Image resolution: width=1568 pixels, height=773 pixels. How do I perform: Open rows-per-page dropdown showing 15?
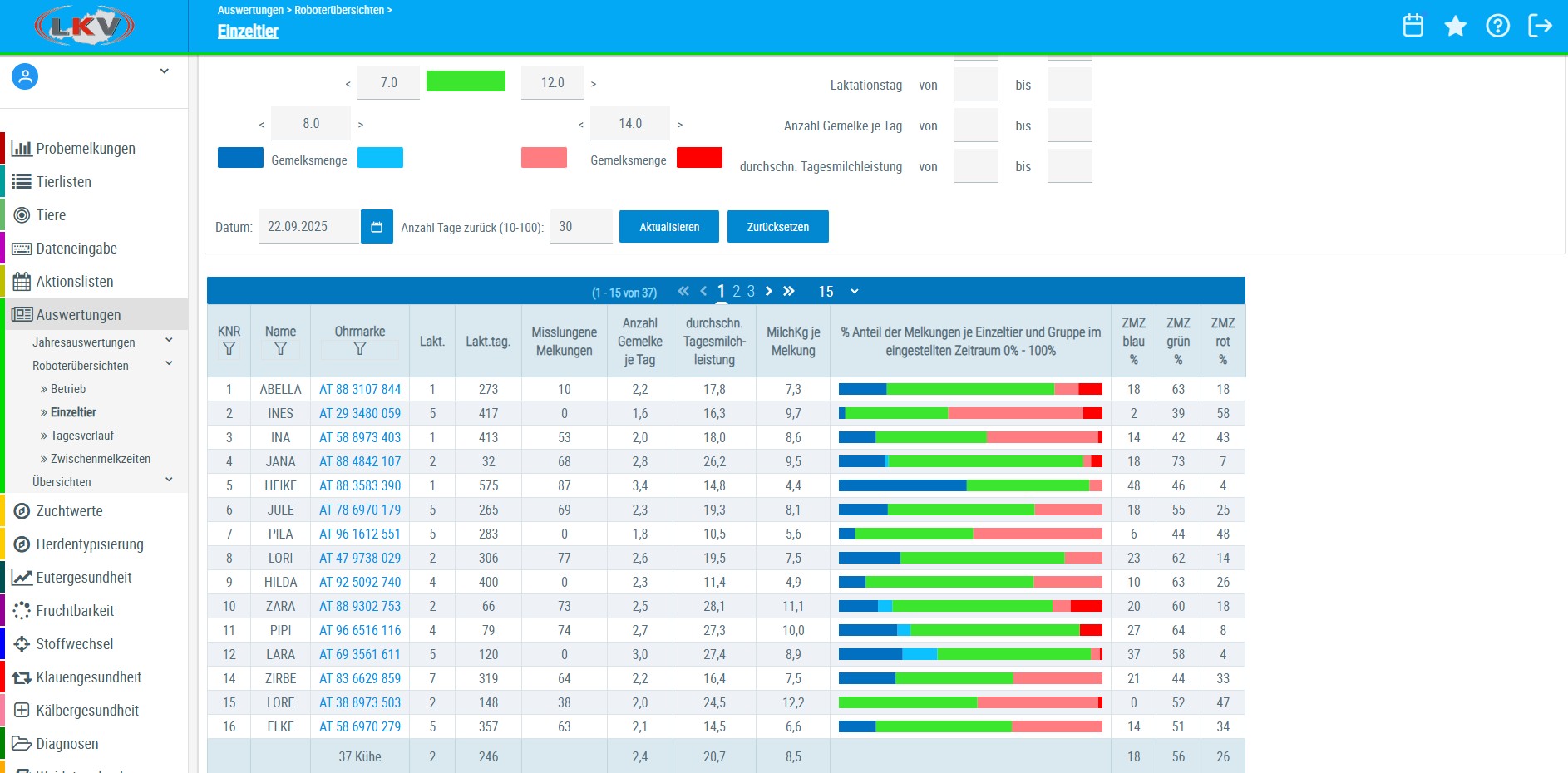click(x=838, y=292)
